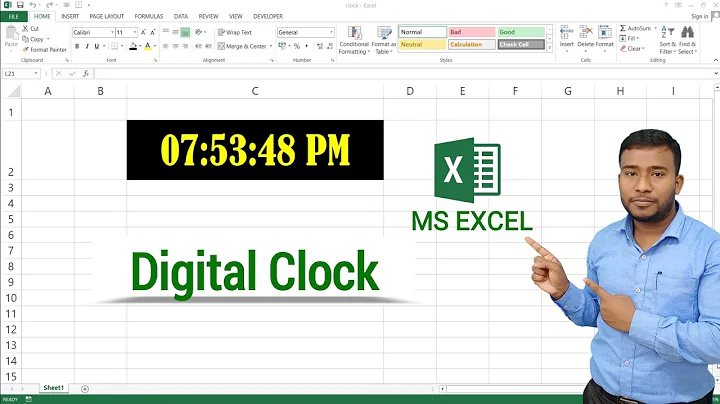Expand the cell styles gallery
Screen dimensions: 720x404
pos(550,48)
